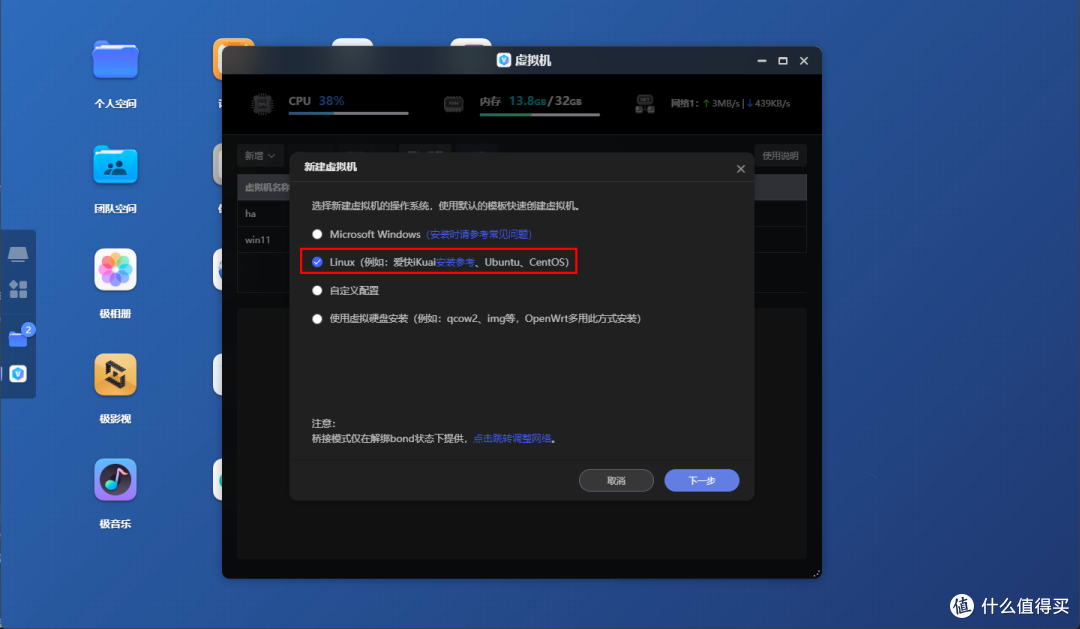Screen dimensions: 1080x629
Task: Select the 自定义配置 option
Action: (x=317, y=290)
